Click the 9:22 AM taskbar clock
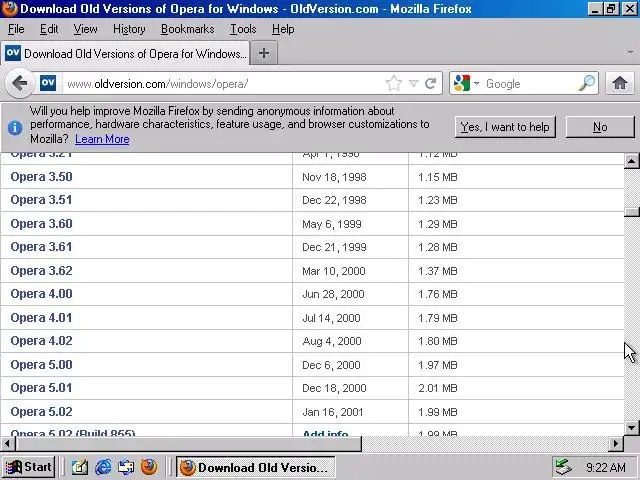This screenshot has width=640, height=480. click(606, 467)
